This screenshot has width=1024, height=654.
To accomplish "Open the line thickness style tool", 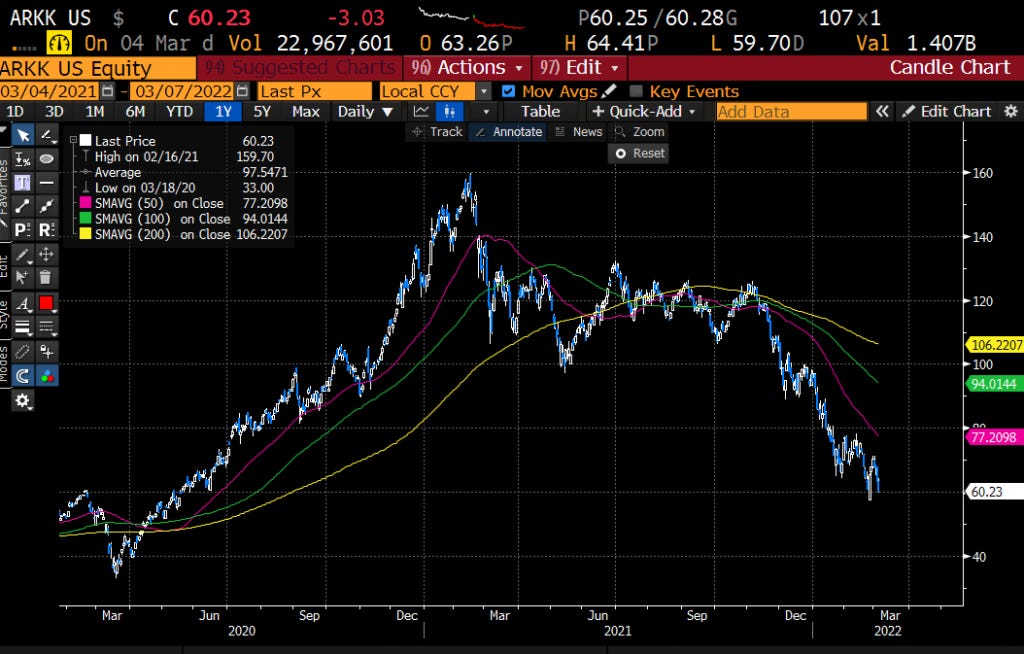I will [x=23, y=327].
